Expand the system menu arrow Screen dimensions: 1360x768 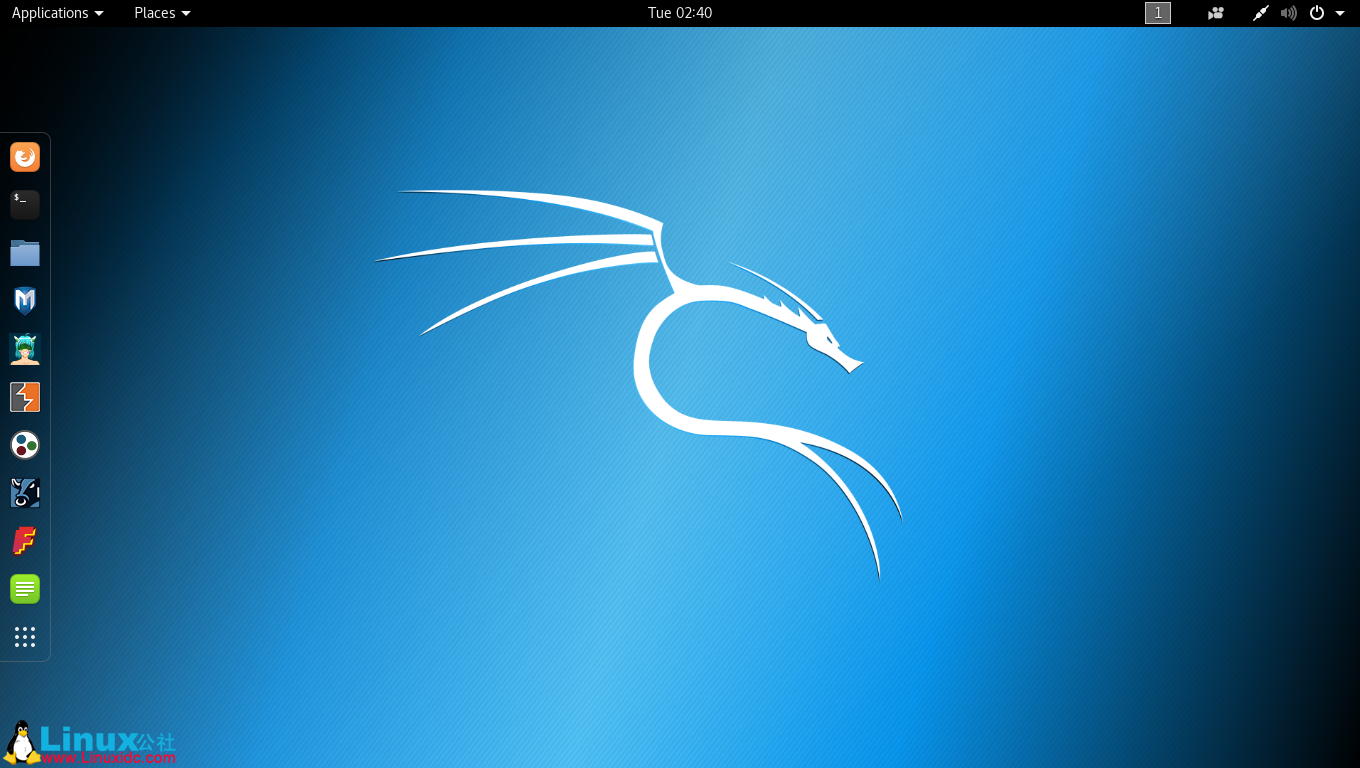[1340, 13]
